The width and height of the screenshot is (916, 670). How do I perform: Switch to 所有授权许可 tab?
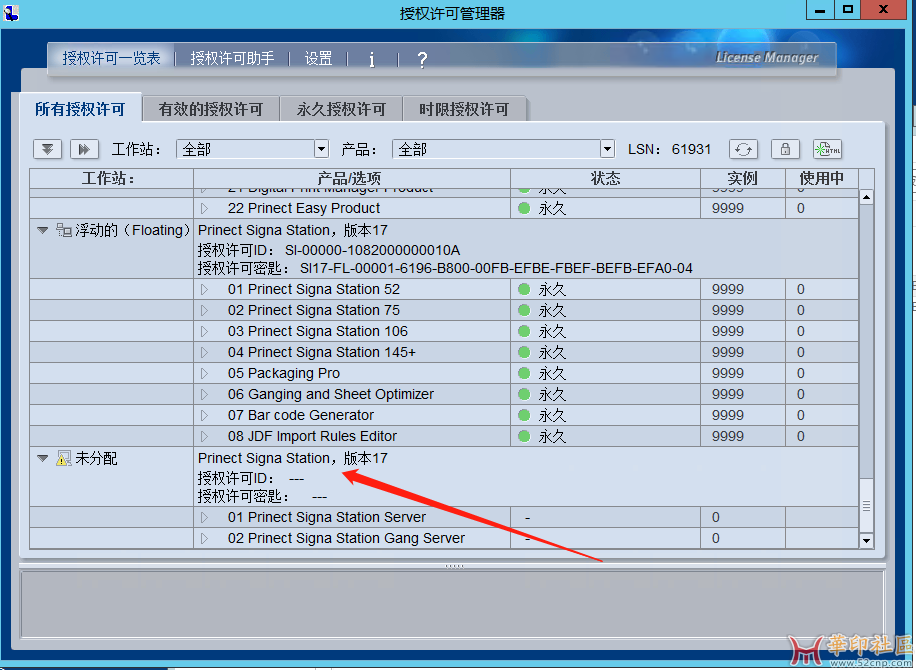pyautogui.click(x=80, y=109)
